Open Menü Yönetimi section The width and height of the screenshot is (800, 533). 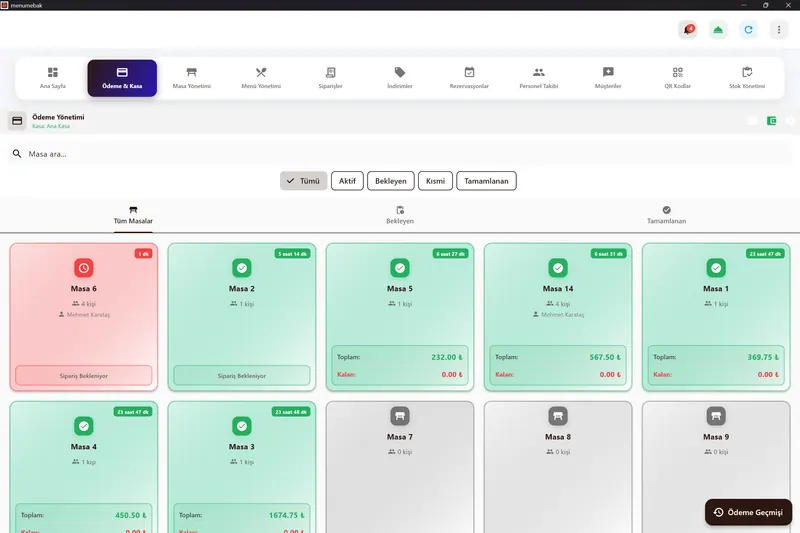coord(261,78)
